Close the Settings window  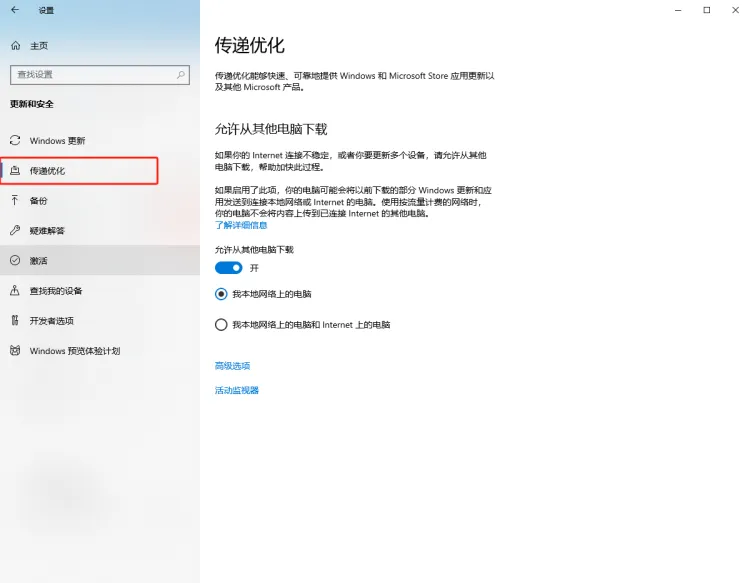pos(735,10)
